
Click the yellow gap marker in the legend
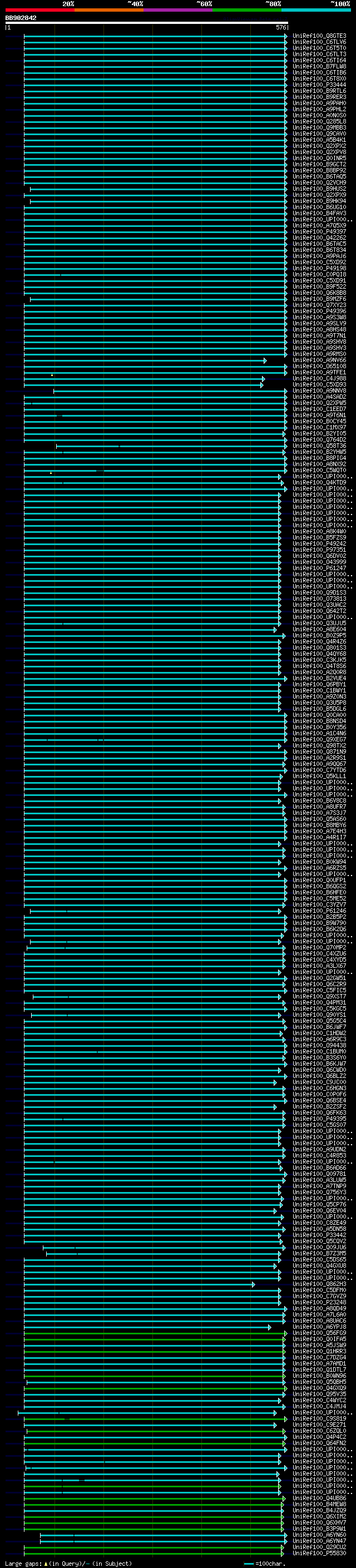click(46, 1564)
